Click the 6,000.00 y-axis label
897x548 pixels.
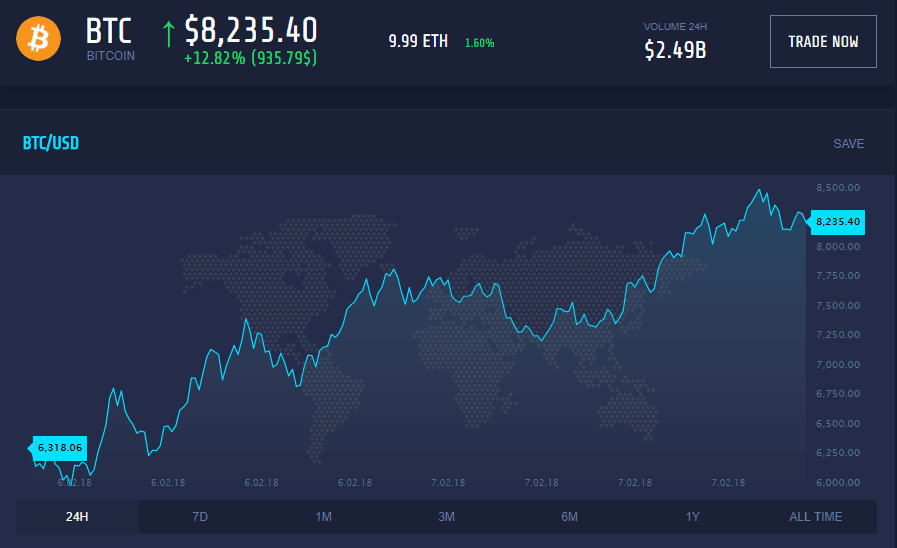pos(838,482)
